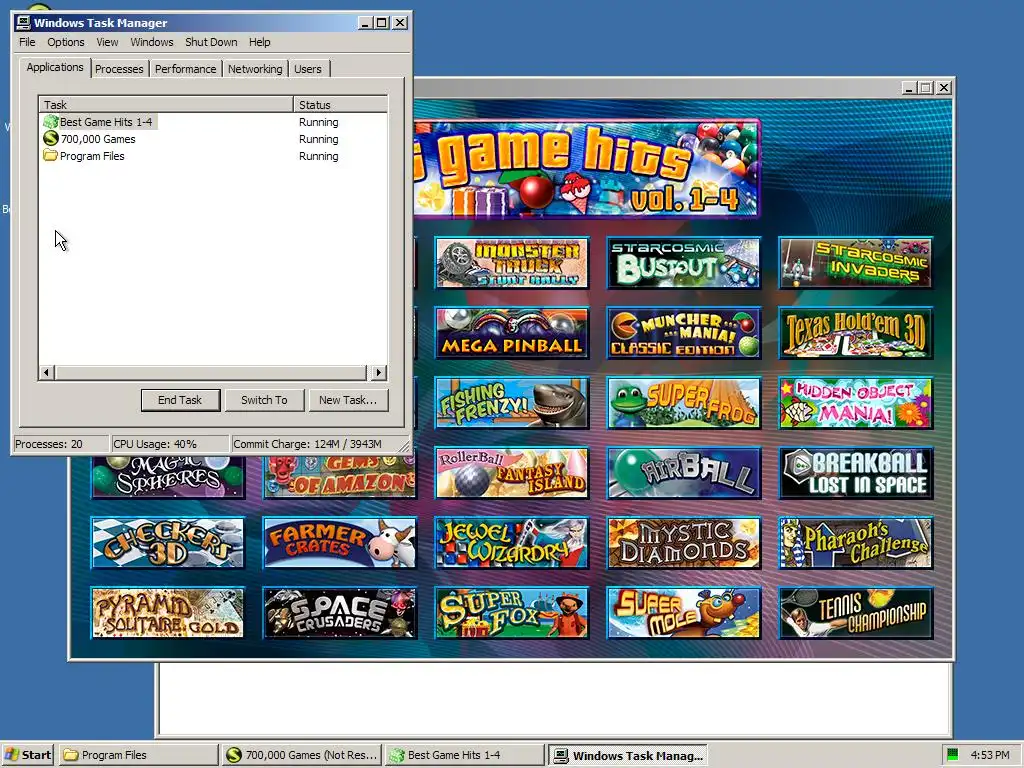Open the Help menu in Task Manager

(x=259, y=42)
